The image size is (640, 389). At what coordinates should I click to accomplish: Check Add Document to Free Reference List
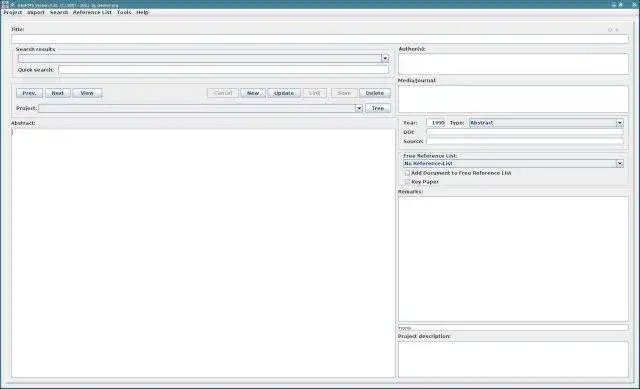tap(407, 173)
